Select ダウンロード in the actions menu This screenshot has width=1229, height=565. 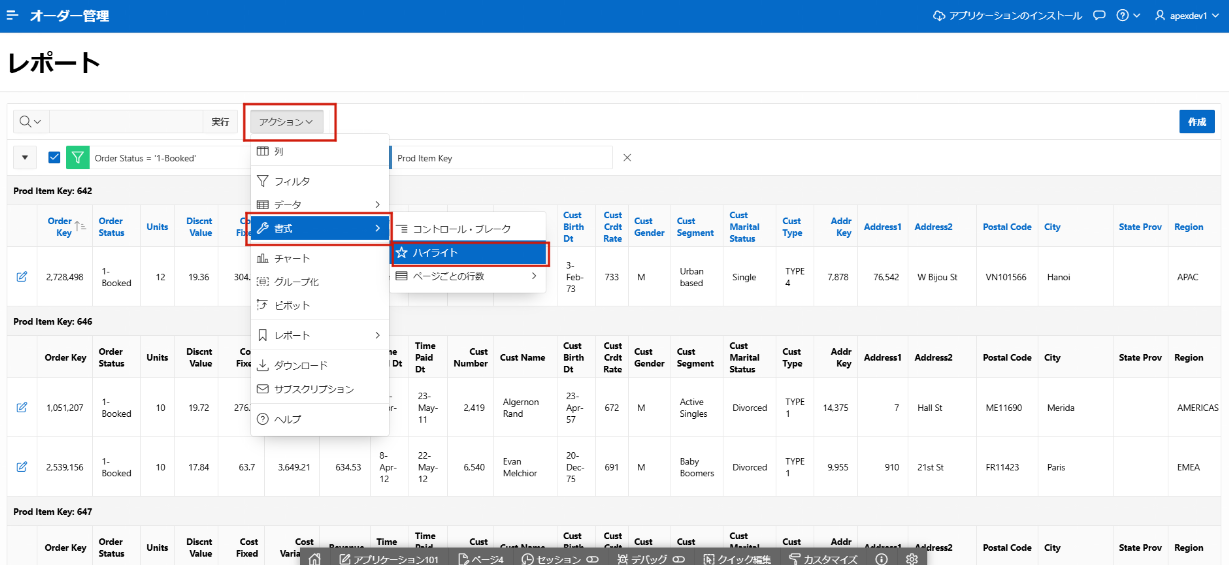(319, 365)
